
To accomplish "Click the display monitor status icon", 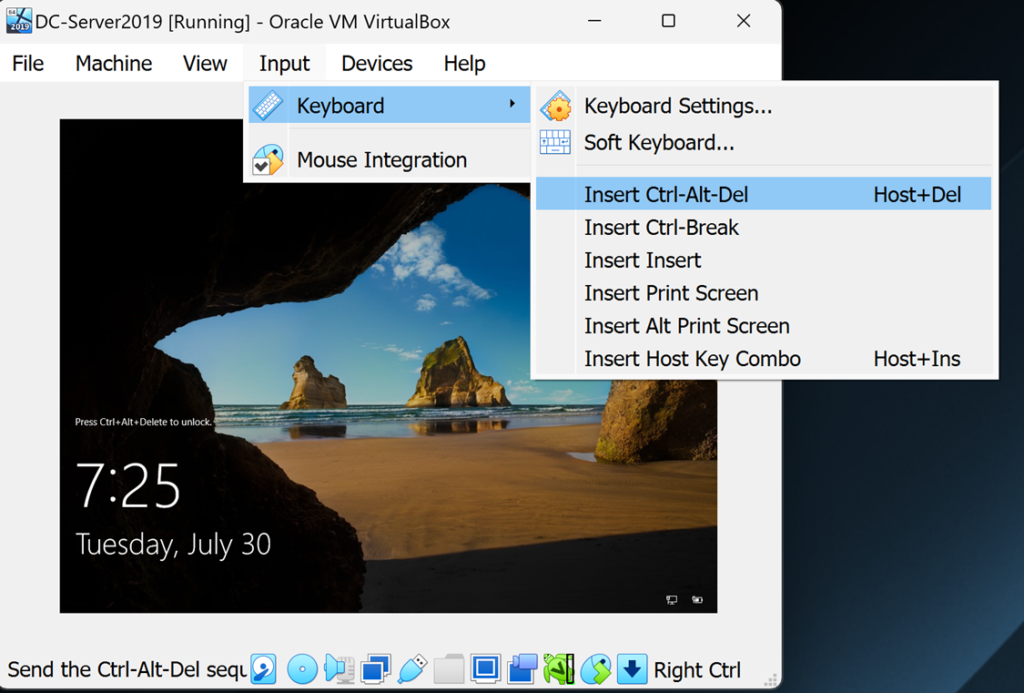I will 486,668.
